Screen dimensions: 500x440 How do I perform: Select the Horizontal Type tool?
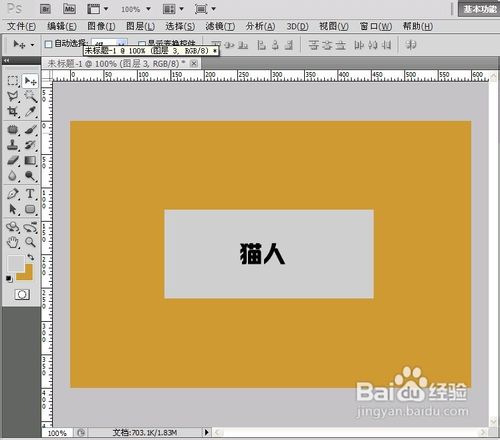(30, 194)
